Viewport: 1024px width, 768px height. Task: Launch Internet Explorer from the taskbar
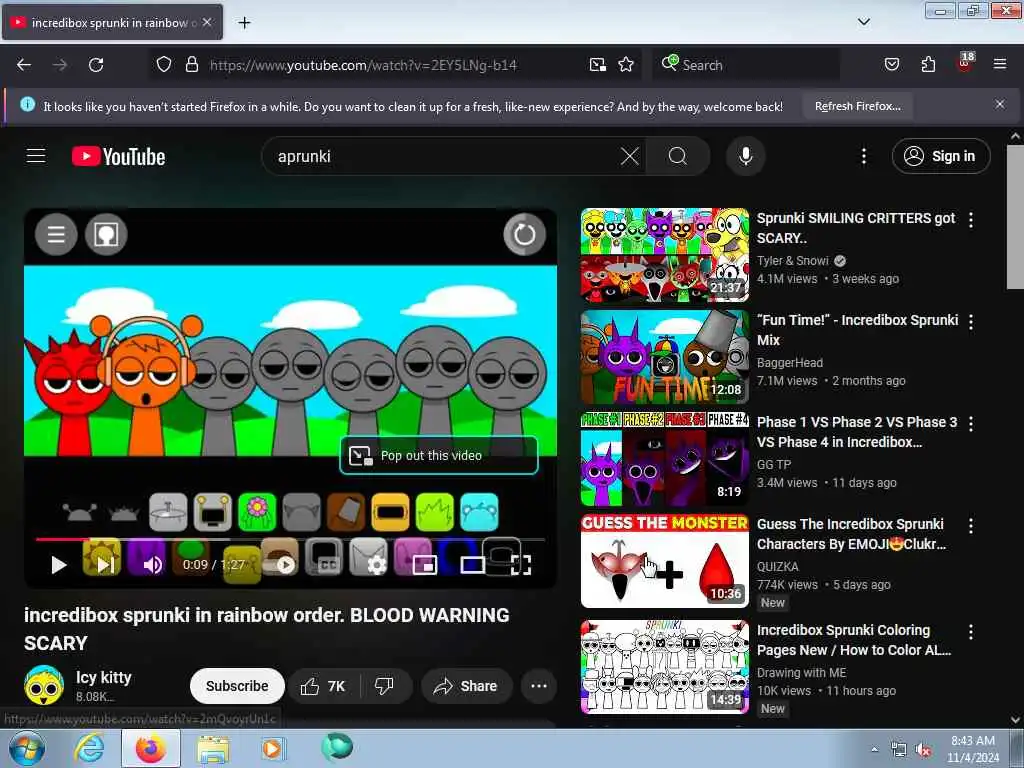pos(89,749)
